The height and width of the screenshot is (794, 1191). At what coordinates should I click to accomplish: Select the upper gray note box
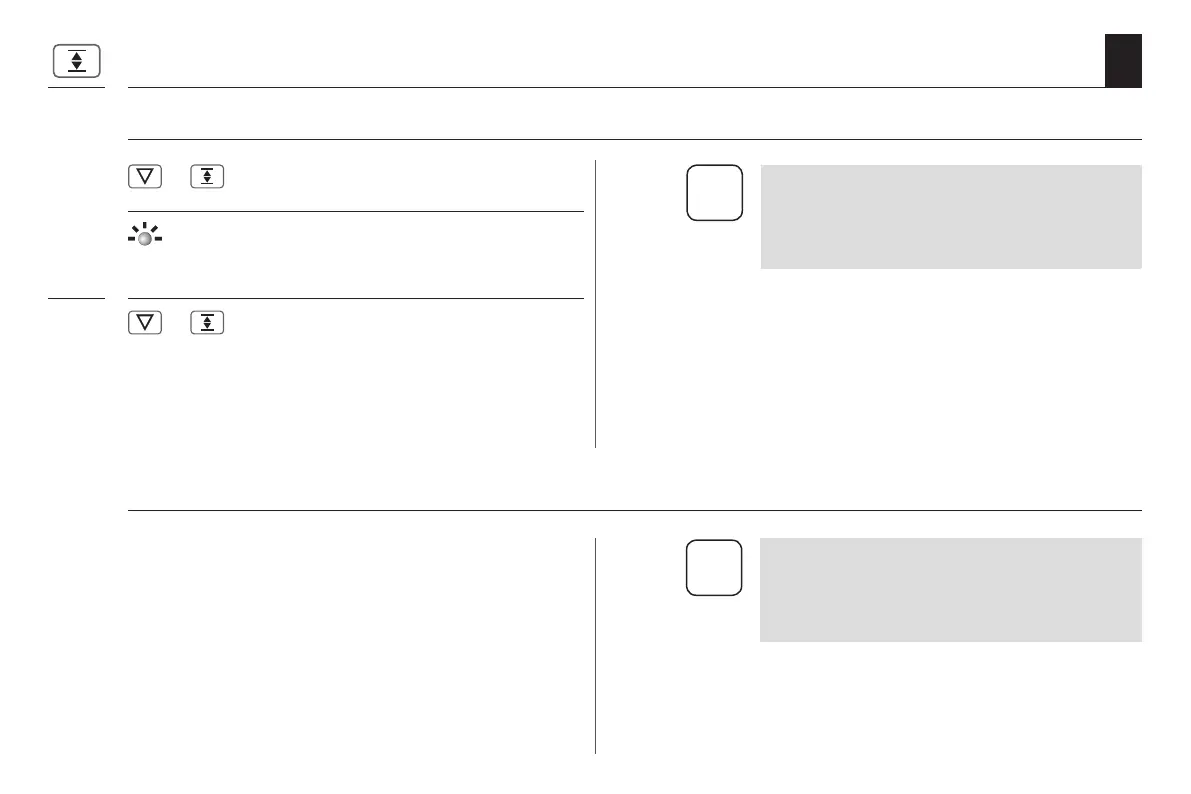pos(950,217)
